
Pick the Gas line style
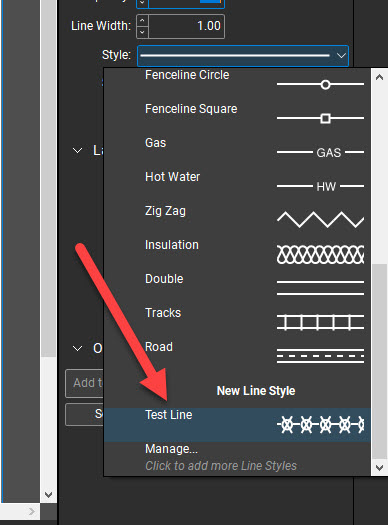tap(237, 148)
